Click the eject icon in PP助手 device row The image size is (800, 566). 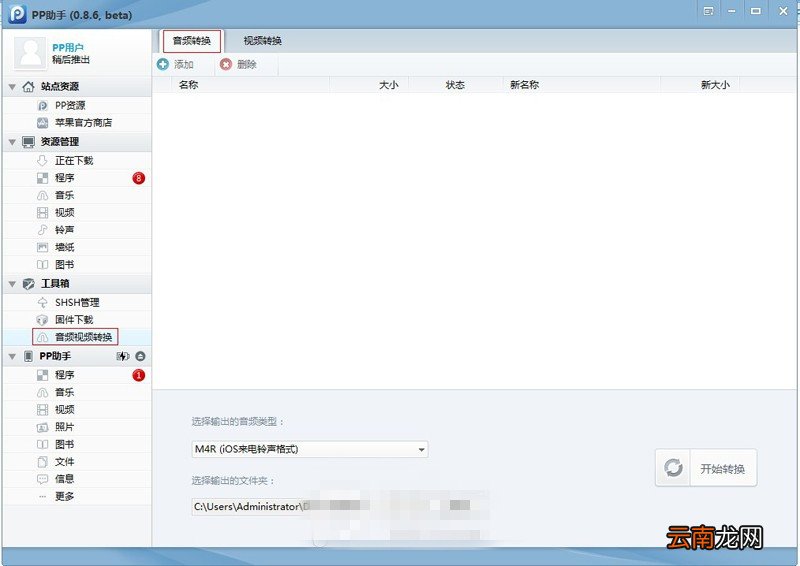pos(140,356)
